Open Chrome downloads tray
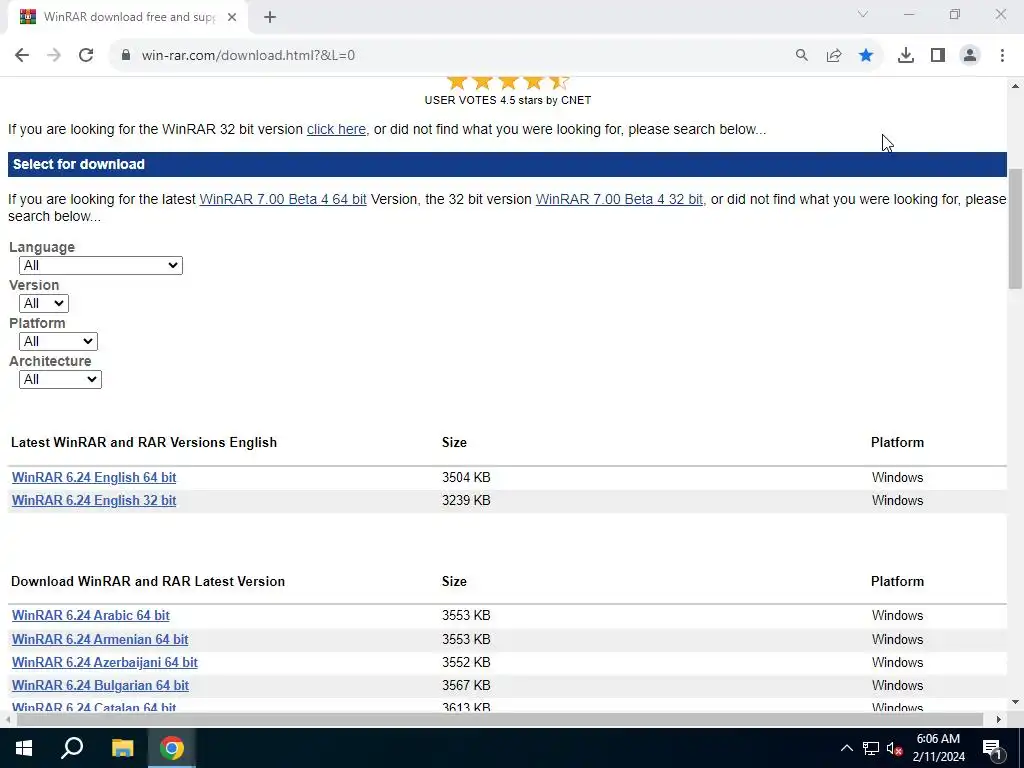 (x=906, y=56)
